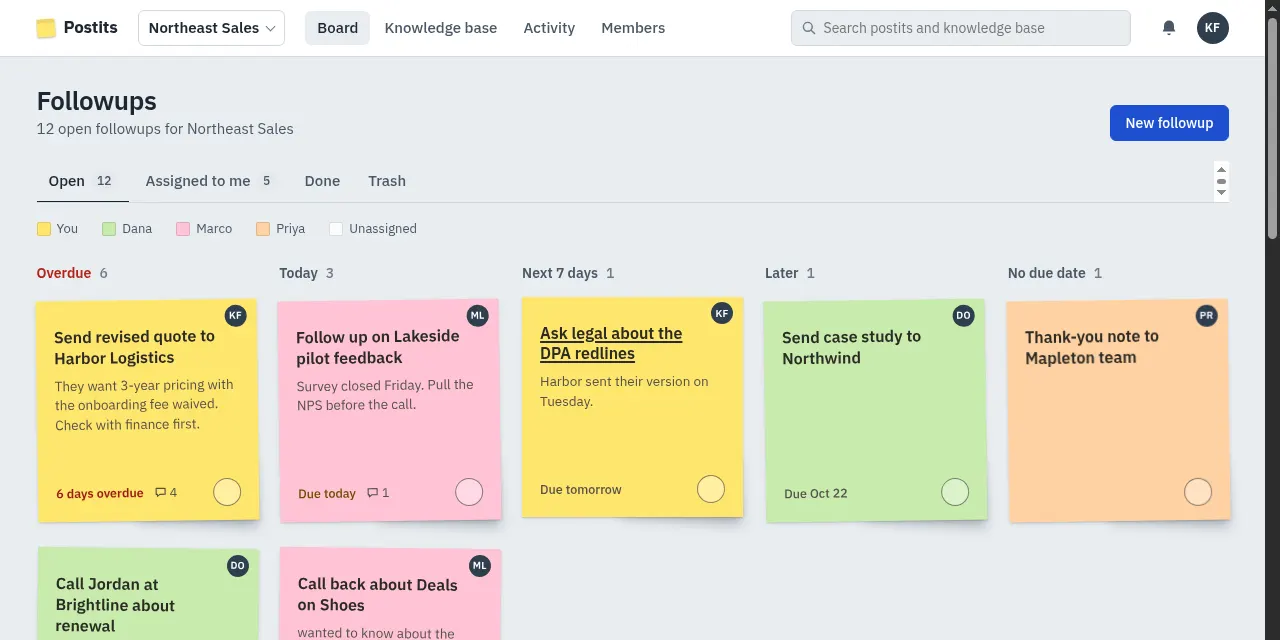Screen dimensions: 1280x640
Task: Click the page vertical scrollbar thumb
Action: tap(1272, 126)
